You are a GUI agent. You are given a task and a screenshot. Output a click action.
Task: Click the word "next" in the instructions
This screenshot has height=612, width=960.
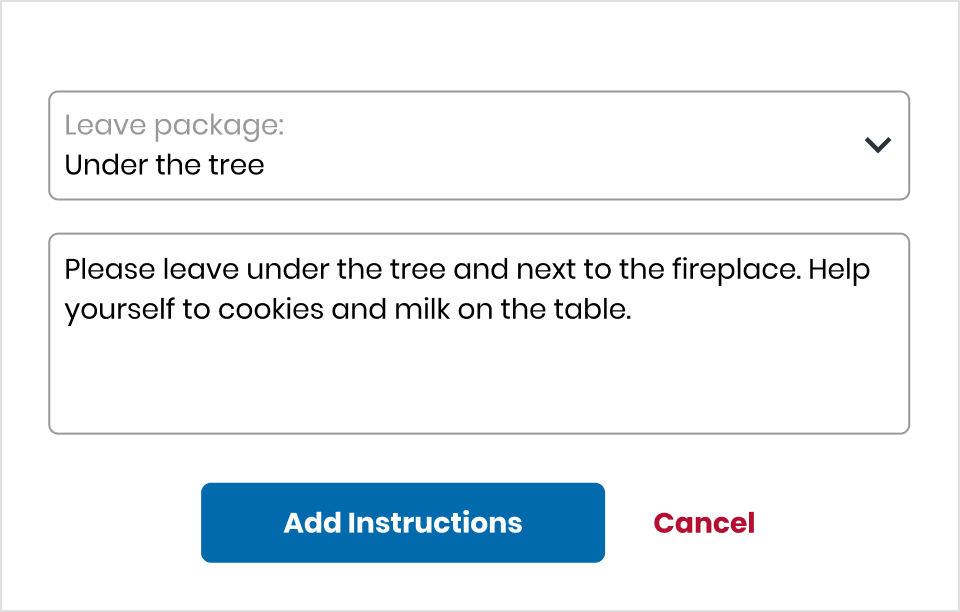(543, 270)
